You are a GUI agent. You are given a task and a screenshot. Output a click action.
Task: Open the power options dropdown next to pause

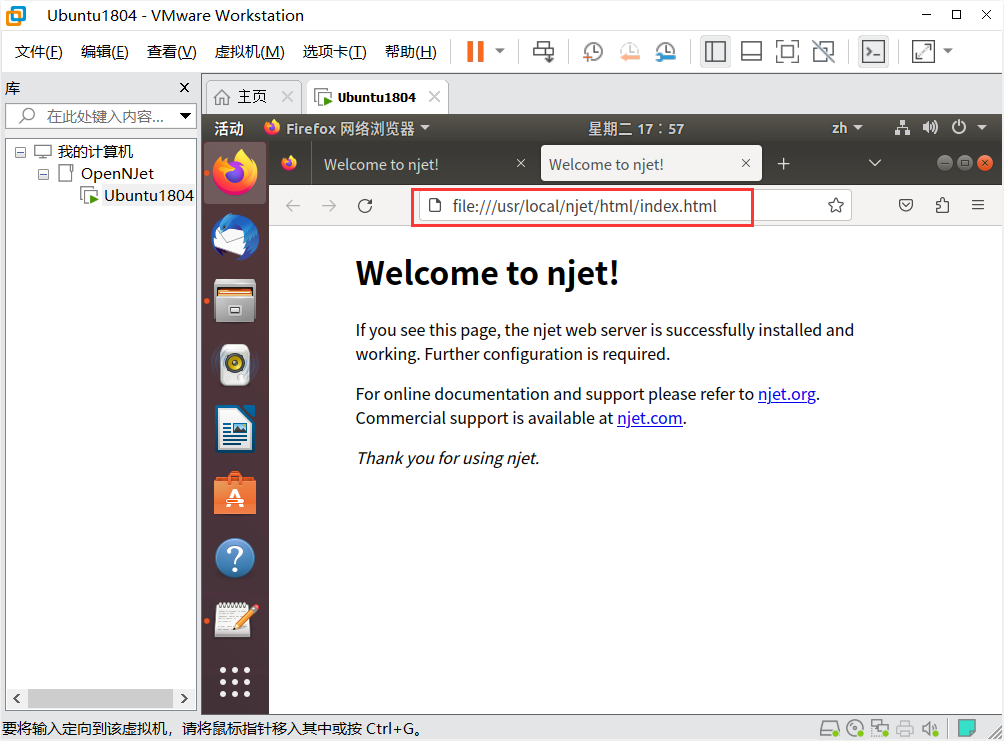[500, 51]
